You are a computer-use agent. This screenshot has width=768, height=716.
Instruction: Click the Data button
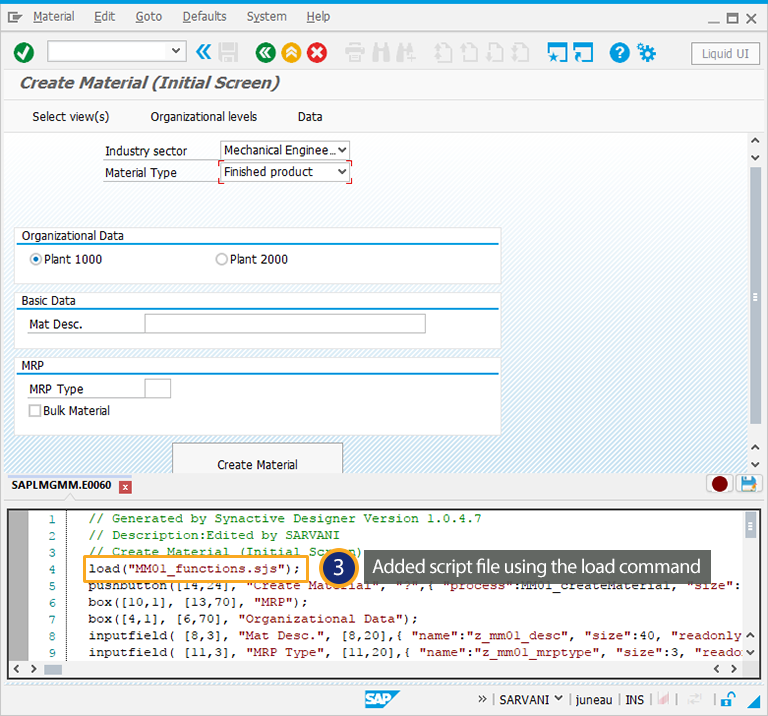(310, 117)
